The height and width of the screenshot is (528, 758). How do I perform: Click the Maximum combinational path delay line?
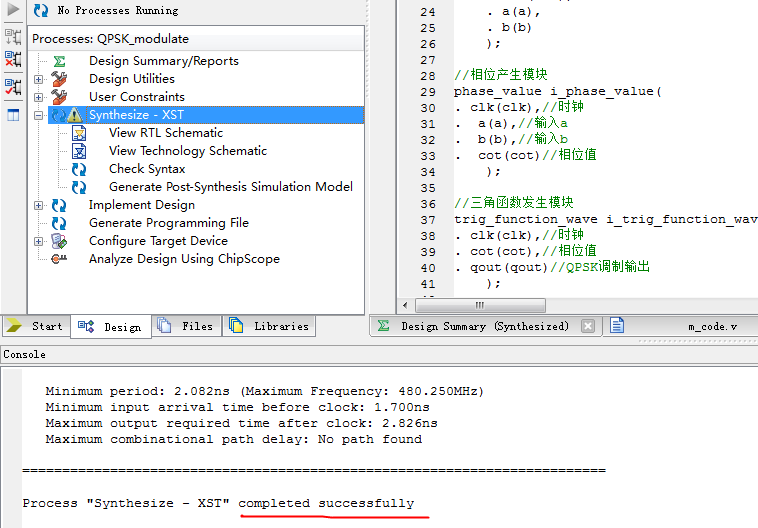[233, 440]
